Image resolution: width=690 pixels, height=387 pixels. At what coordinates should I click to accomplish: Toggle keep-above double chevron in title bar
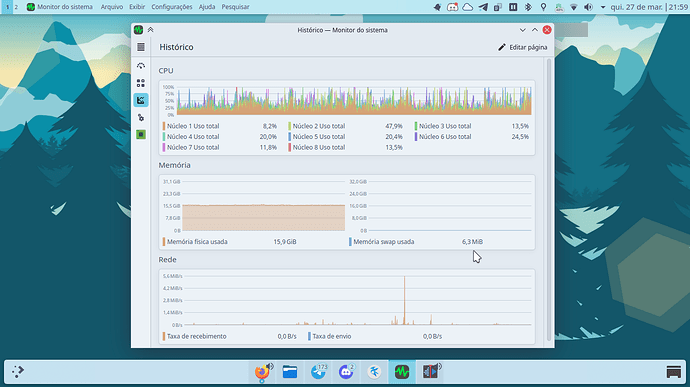coord(150,30)
